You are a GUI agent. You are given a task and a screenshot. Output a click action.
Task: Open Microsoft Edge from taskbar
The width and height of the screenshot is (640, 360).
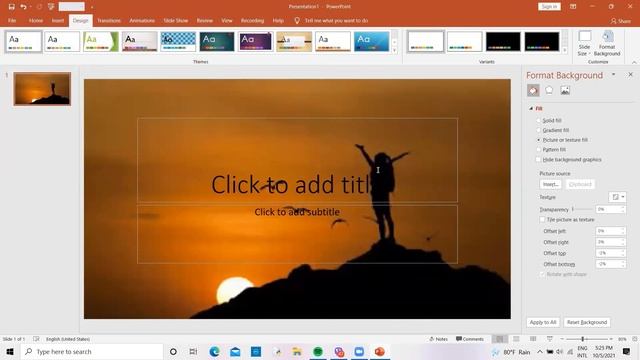(x=214, y=351)
